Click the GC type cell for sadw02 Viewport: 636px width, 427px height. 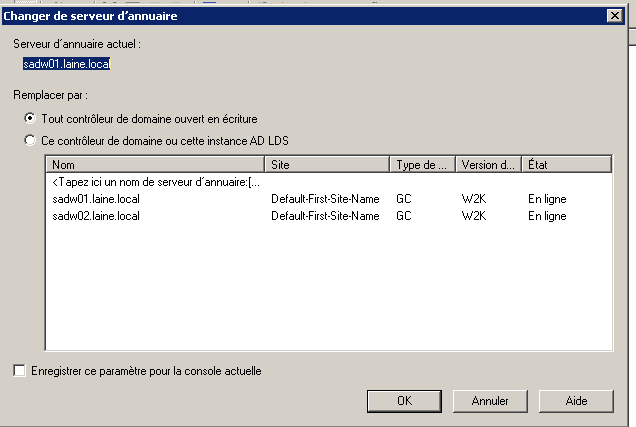click(x=404, y=216)
